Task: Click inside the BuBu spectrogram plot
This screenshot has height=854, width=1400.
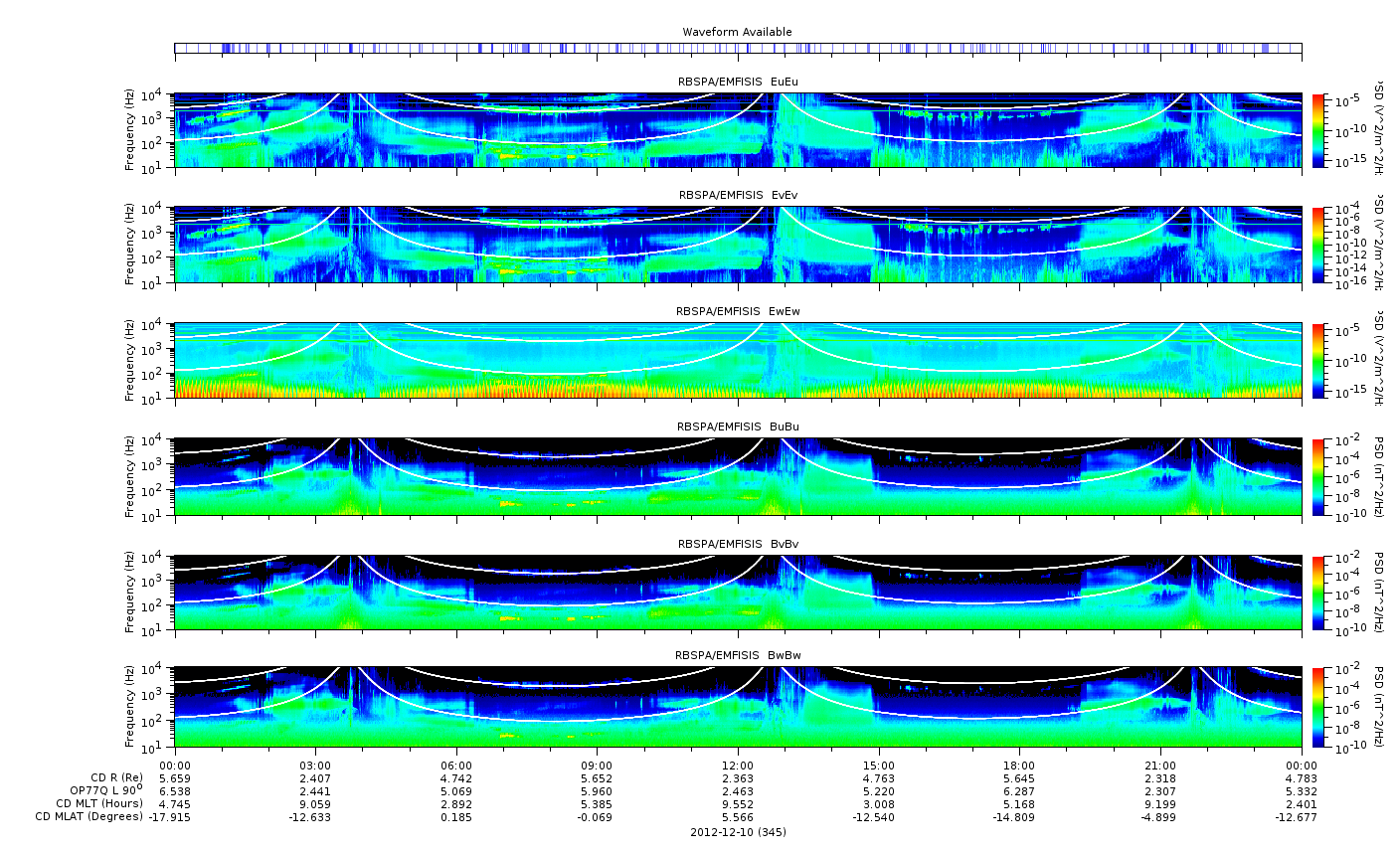Action: click(738, 476)
